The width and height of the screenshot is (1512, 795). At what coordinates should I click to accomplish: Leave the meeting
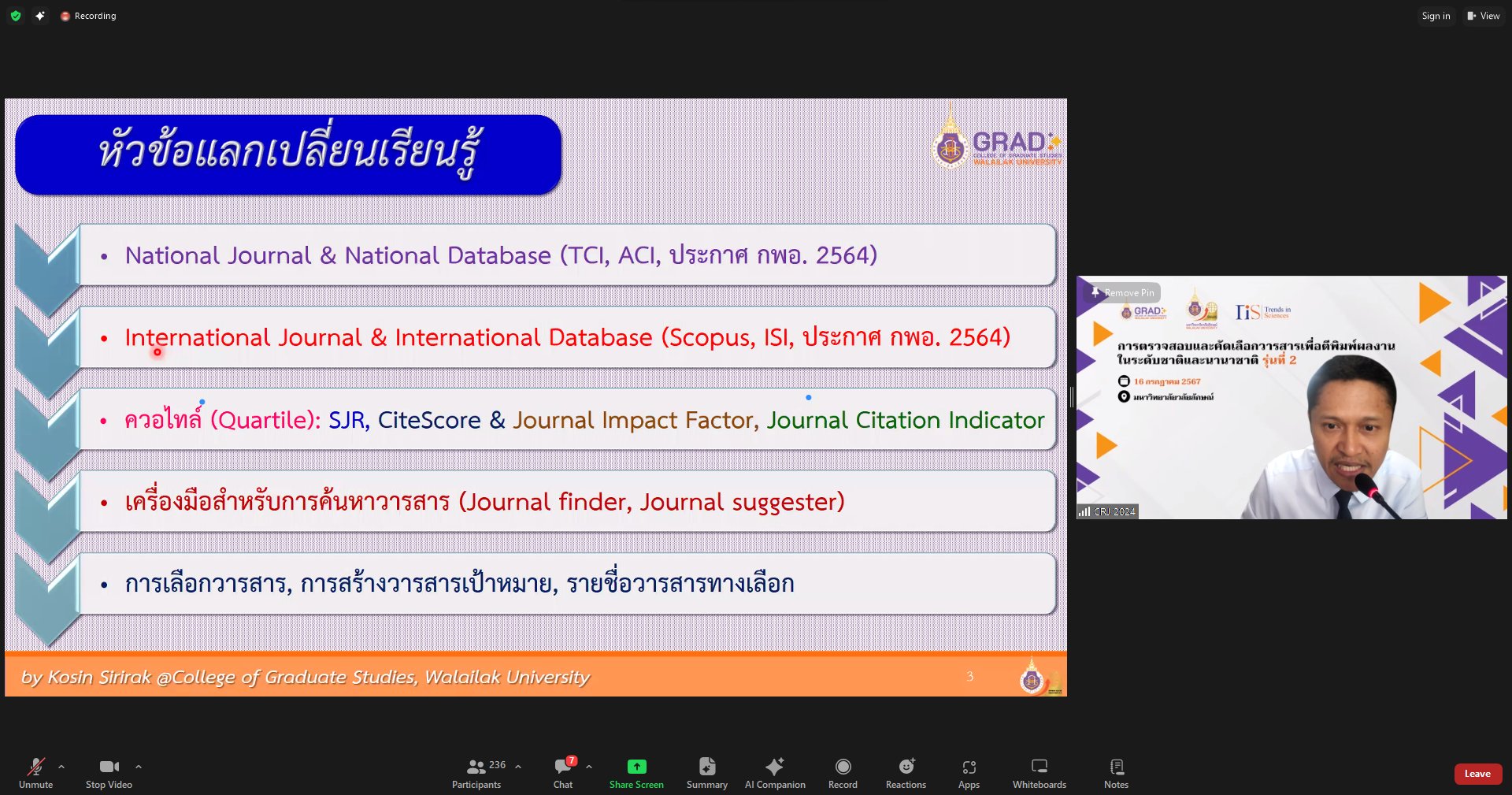(x=1477, y=774)
